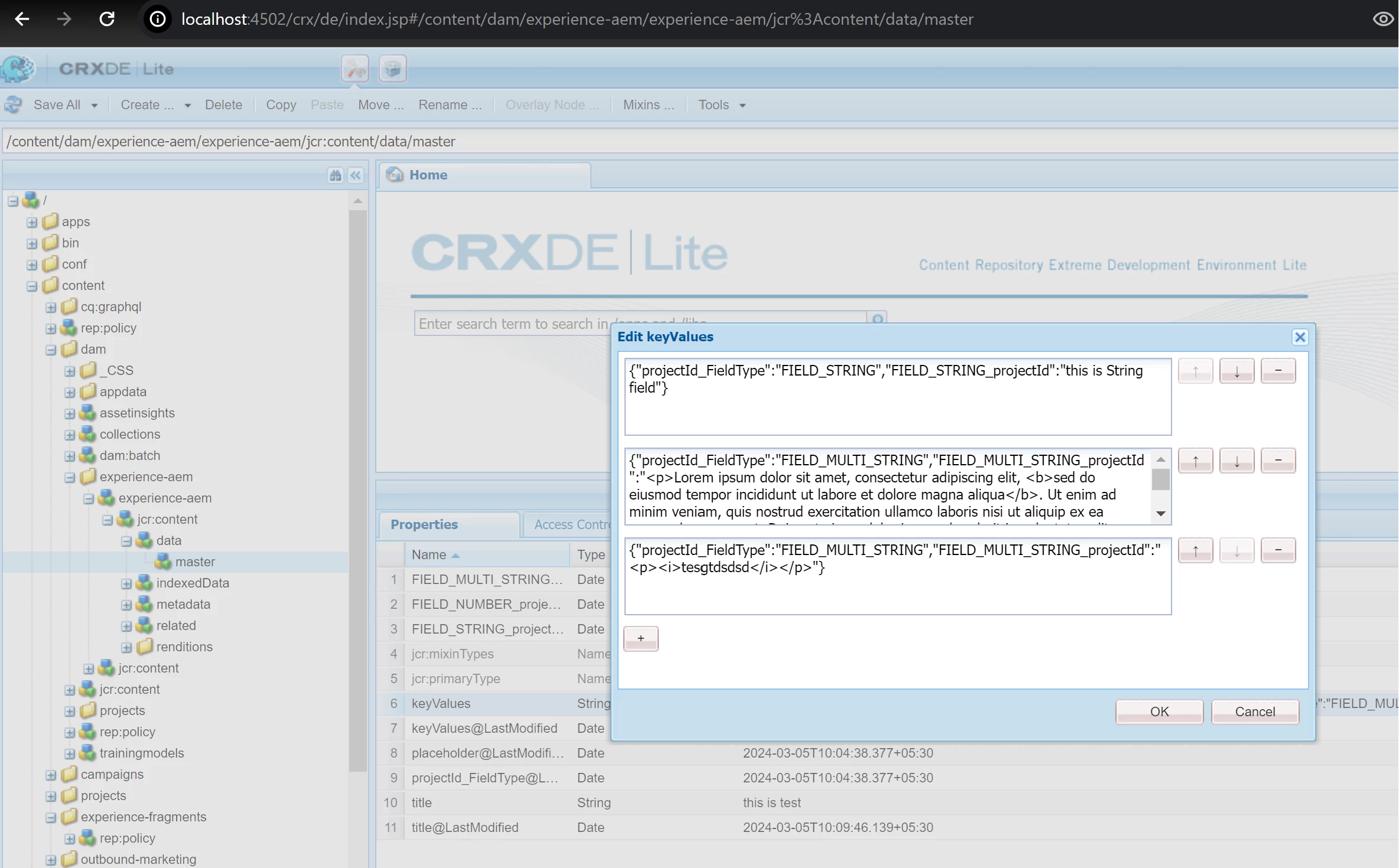Image resolution: width=1399 pixels, height=868 pixels.
Task: Confirm edits with OK button
Action: 1159,712
